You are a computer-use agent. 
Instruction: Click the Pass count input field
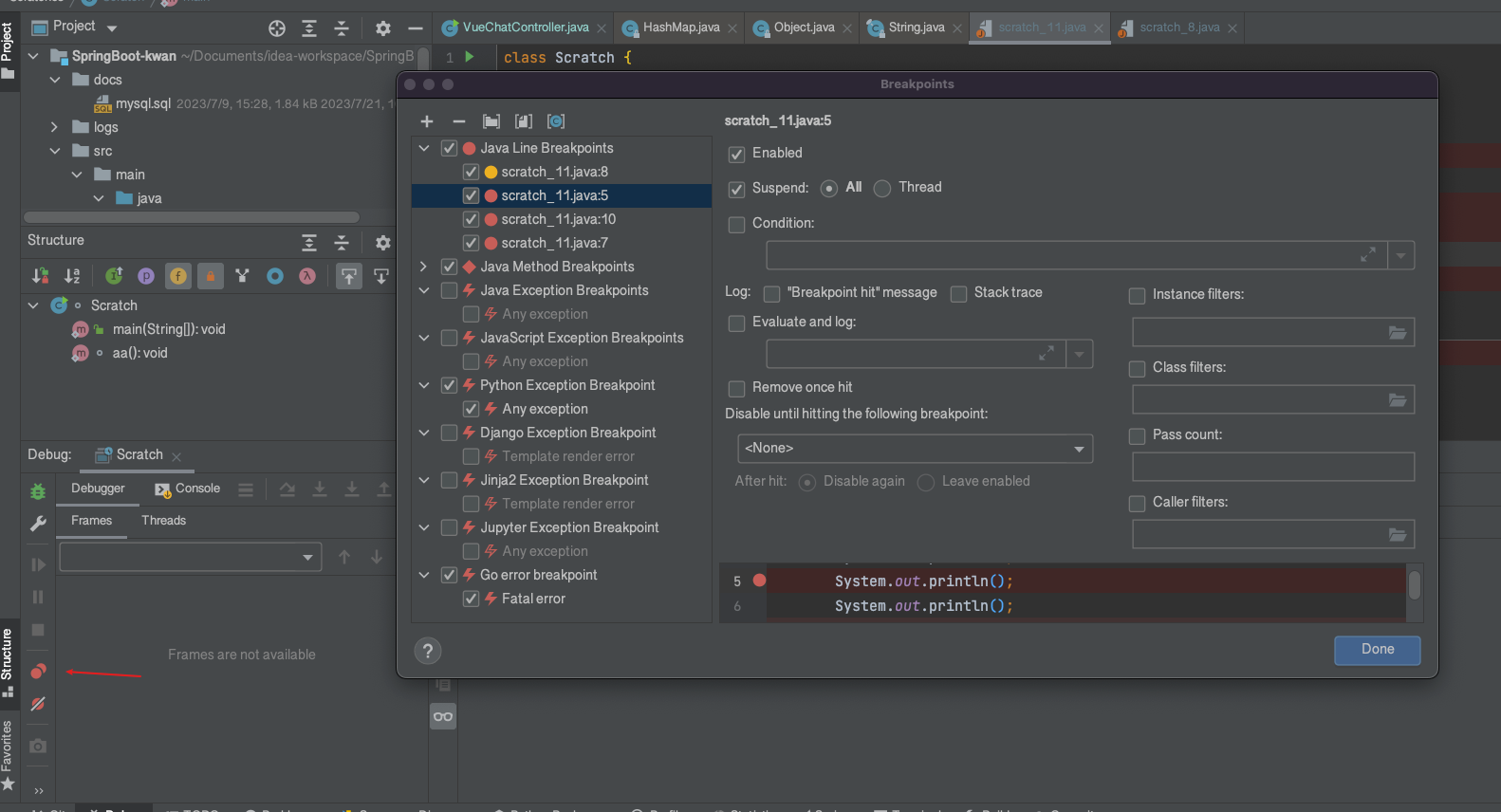click(x=1273, y=467)
